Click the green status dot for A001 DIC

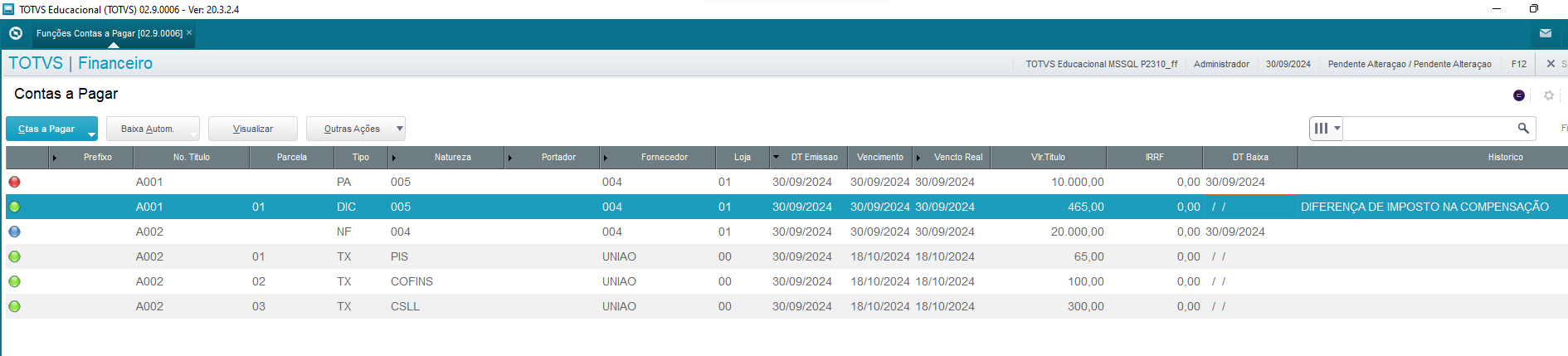[x=14, y=207]
